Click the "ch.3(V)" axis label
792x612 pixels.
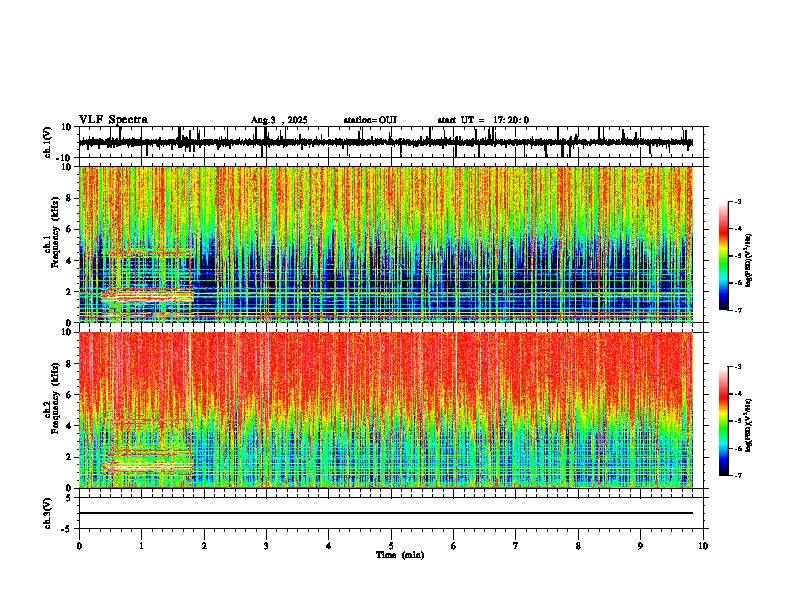point(47,513)
